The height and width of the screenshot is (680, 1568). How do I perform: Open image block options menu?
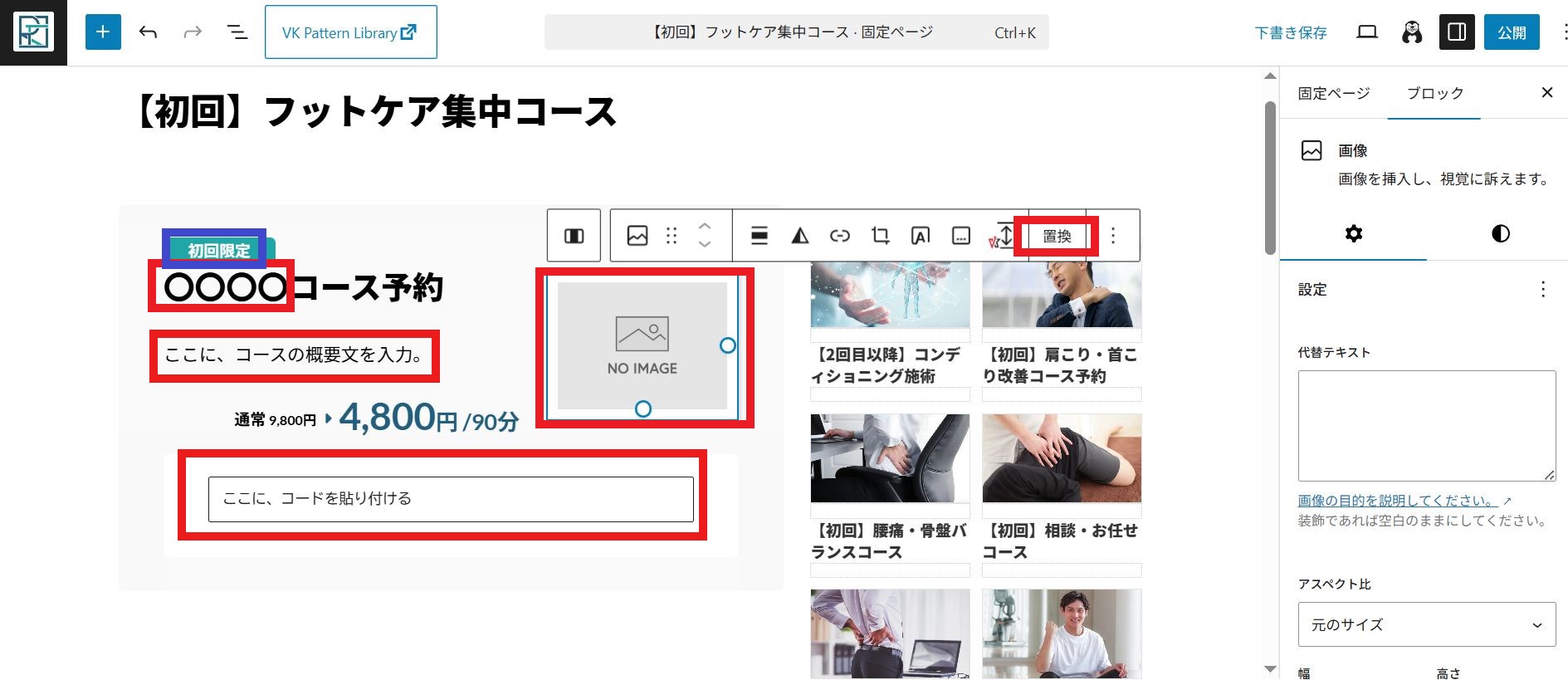click(1113, 236)
